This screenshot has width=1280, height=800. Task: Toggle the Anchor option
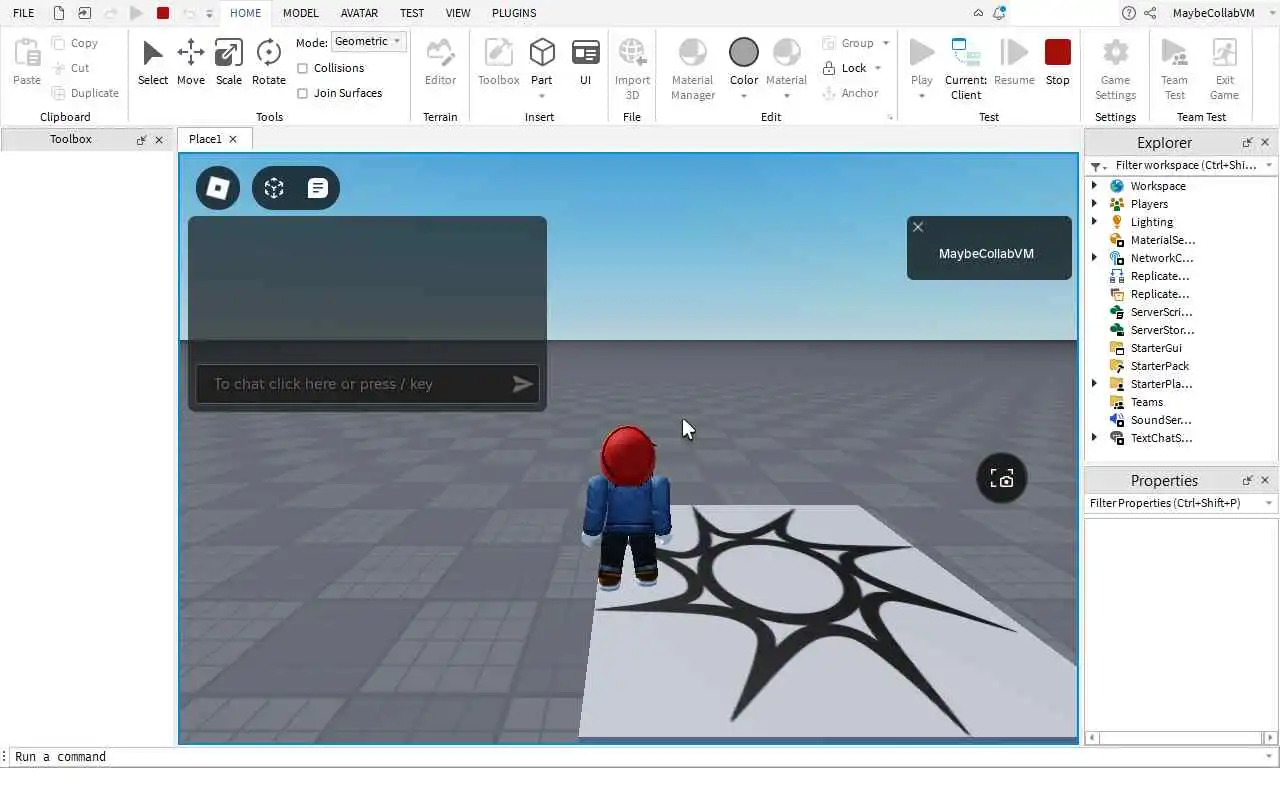tap(850, 93)
